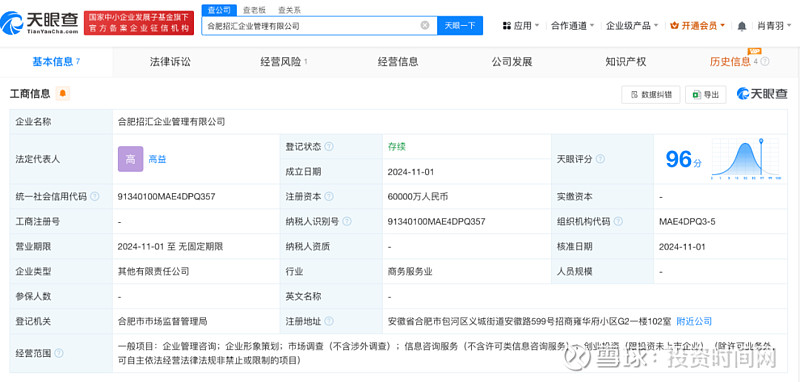Click the purple 高 avatar of legal representative

pos(131,159)
